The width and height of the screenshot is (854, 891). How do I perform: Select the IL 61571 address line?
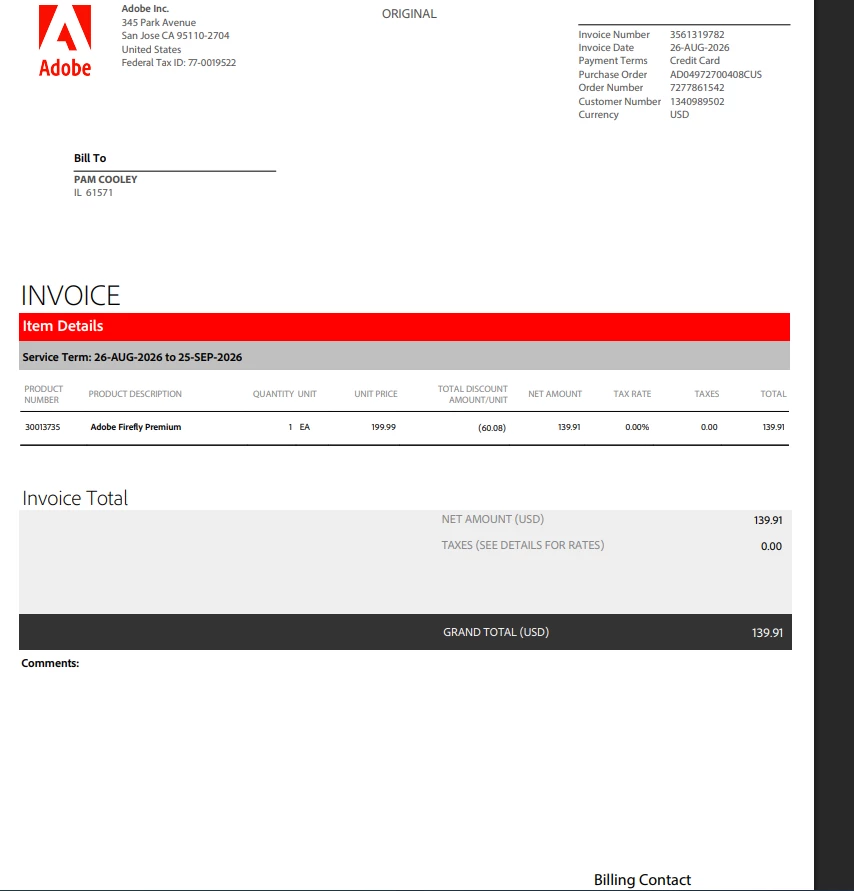point(93,193)
